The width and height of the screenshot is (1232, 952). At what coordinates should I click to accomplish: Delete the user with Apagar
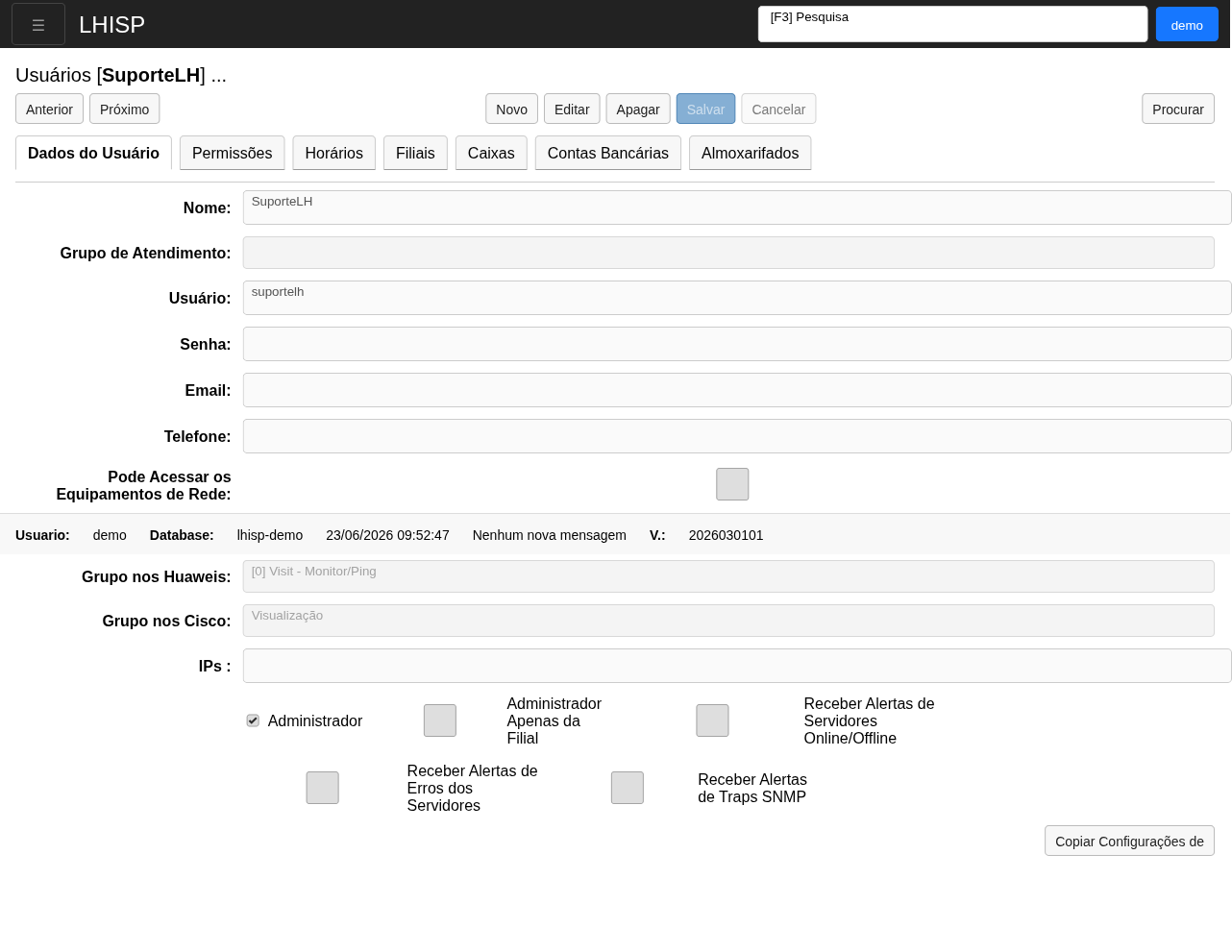point(638,109)
